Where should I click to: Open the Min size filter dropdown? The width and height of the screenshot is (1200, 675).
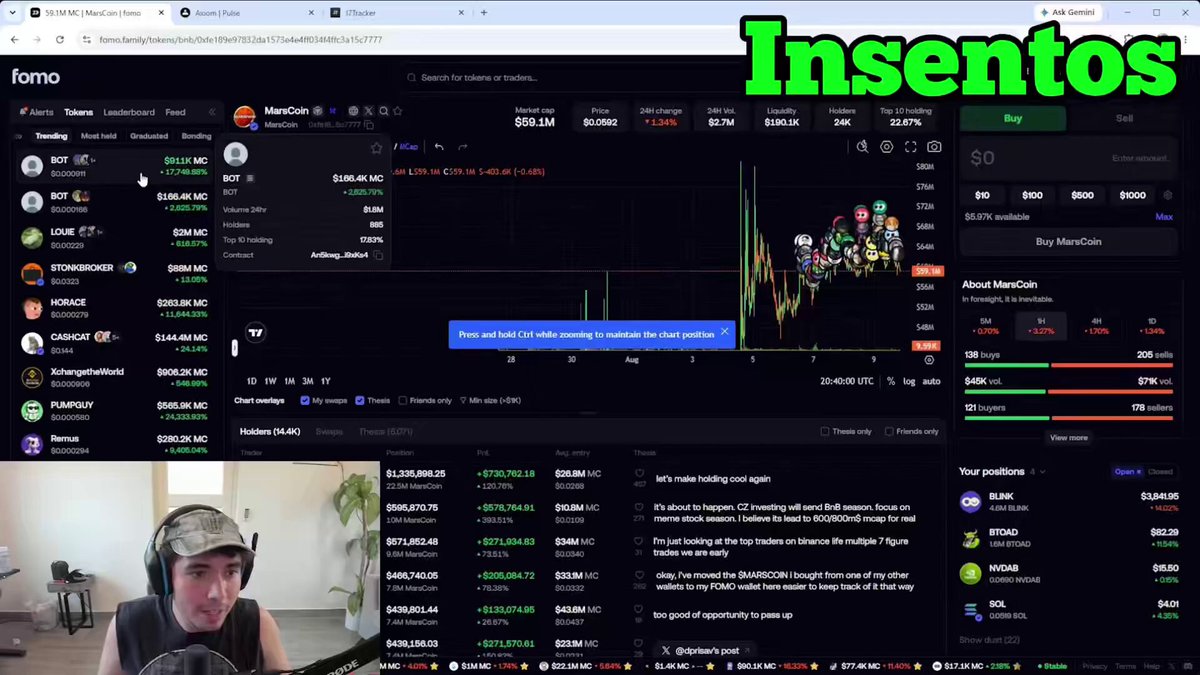click(x=490, y=400)
